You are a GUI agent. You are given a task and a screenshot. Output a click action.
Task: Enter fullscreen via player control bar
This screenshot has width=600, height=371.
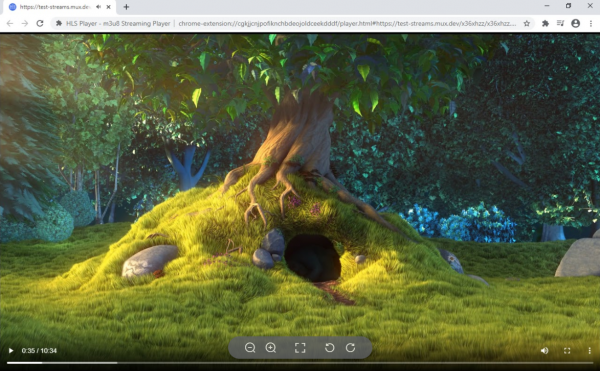pos(567,350)
